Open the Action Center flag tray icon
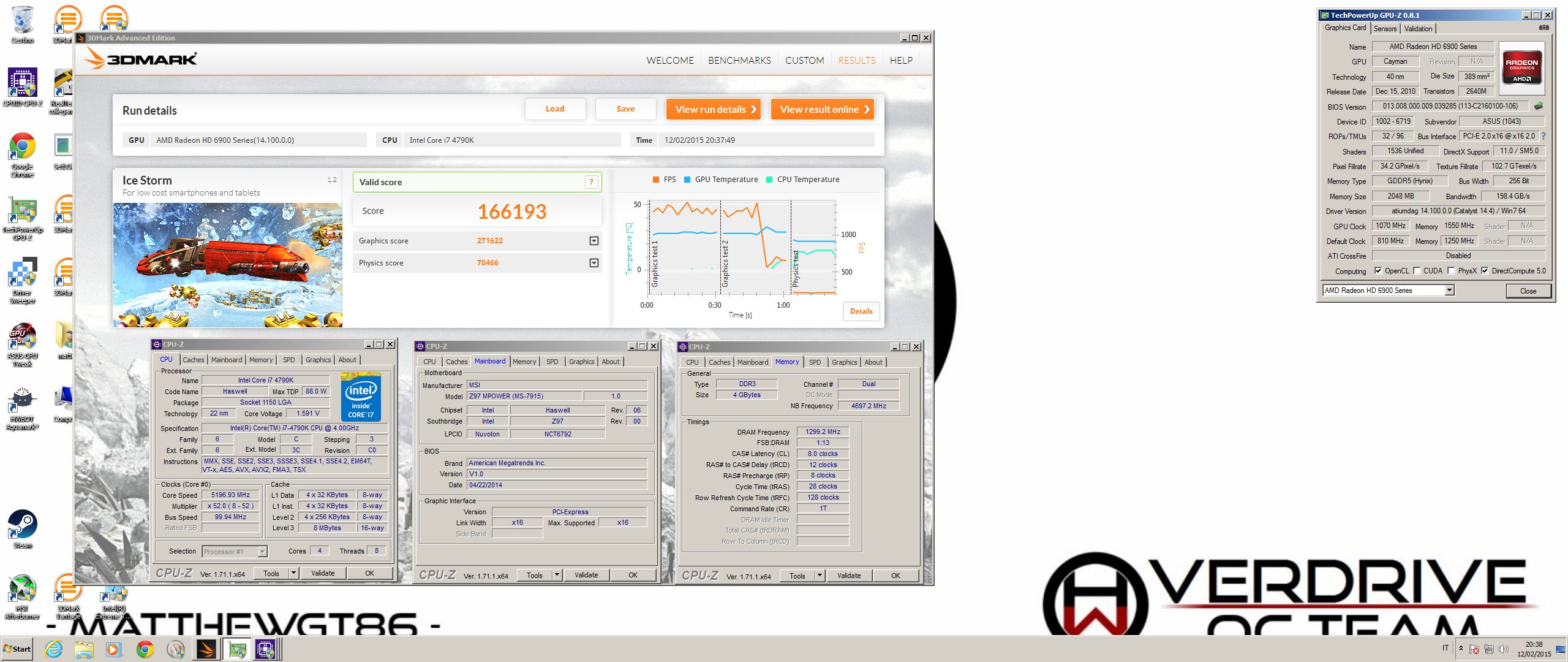This screenshot has width=1568, height=662. click(1474, 649)
